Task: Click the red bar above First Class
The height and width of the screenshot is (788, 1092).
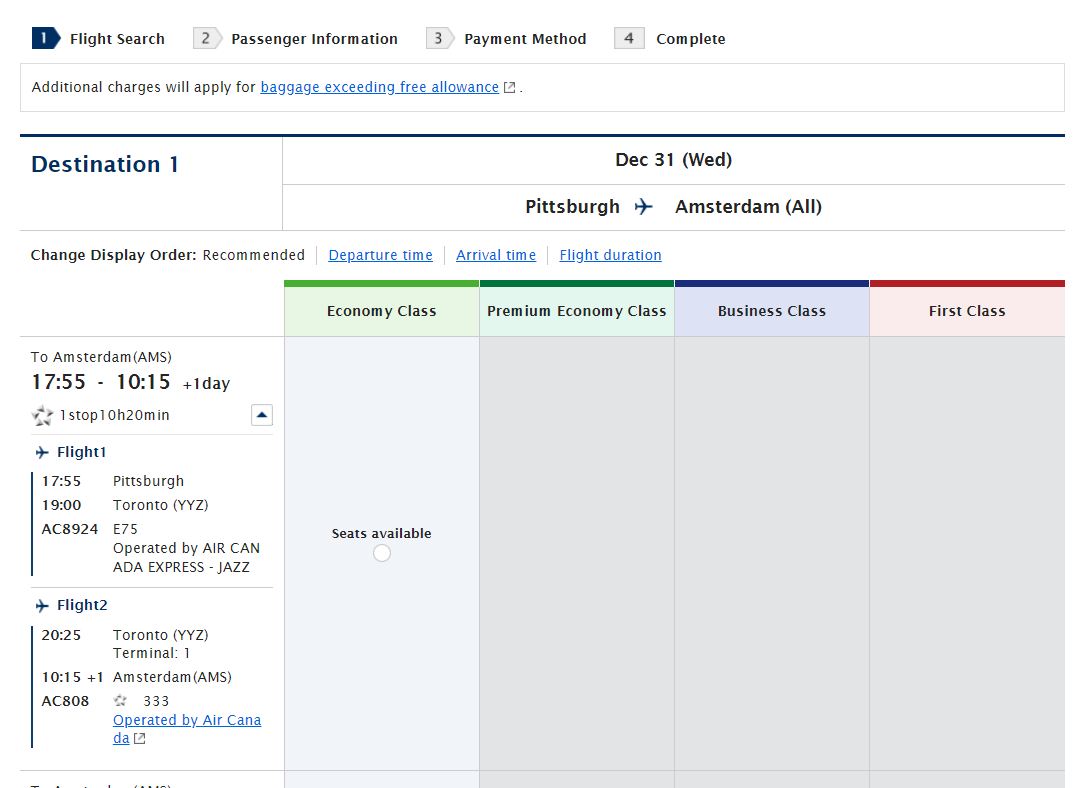Action: pyautogui.click(x=967, y=284)
